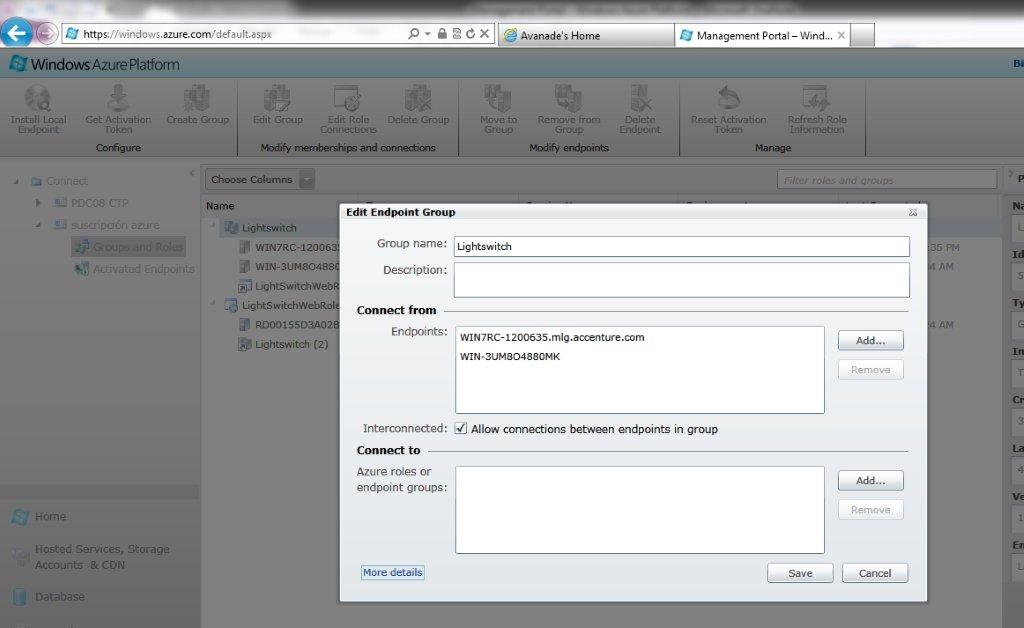Close the Edit Endpoint Group dialog
The image size is (1024, 628).
[x=913, y=212]
